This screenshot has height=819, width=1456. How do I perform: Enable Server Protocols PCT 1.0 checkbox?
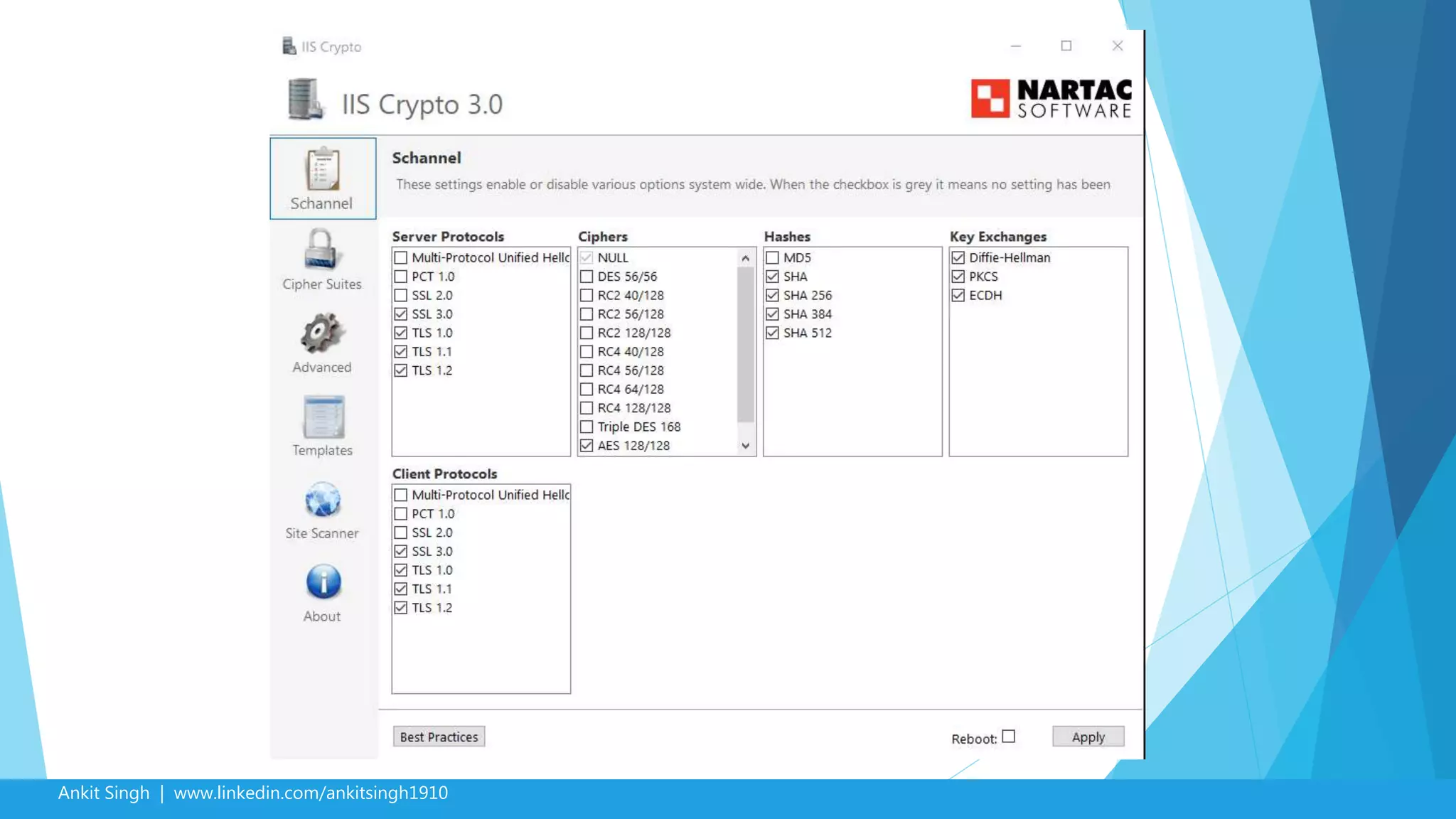click(x=401, y=277)
